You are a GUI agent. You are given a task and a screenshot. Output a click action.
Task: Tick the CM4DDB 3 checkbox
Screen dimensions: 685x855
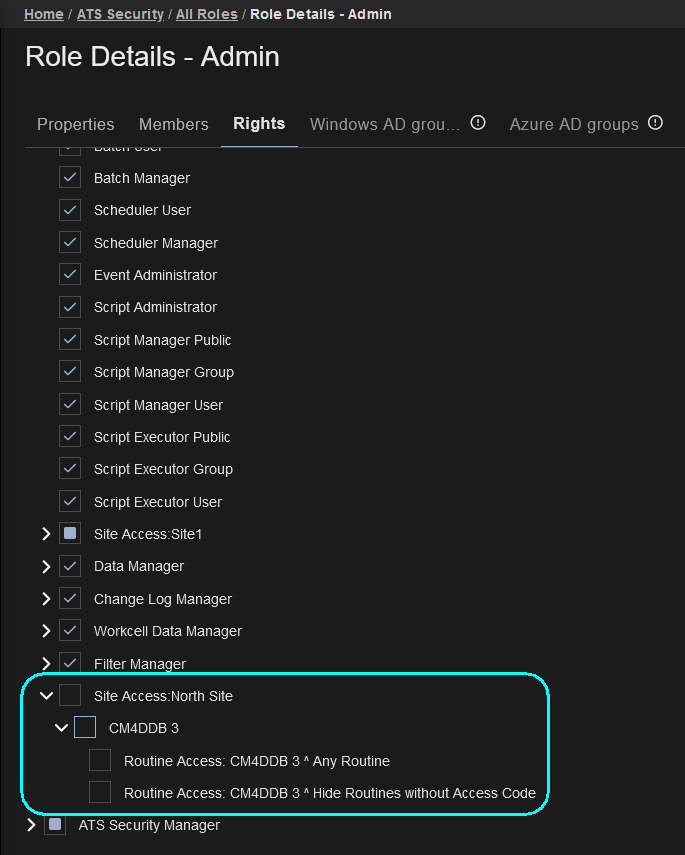click(x=85, y=728)
